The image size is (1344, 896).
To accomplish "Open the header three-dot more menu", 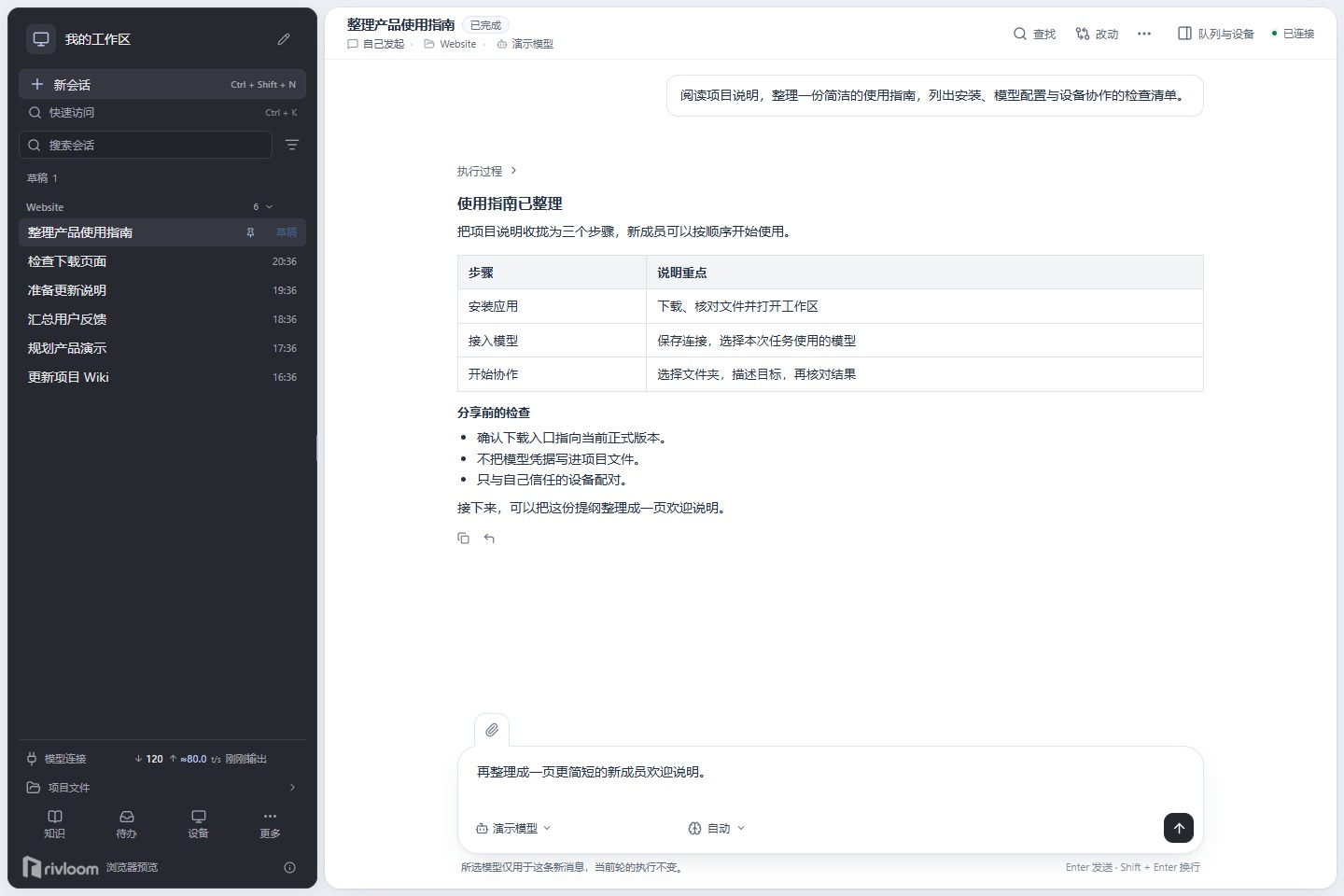I will 1144,34.
